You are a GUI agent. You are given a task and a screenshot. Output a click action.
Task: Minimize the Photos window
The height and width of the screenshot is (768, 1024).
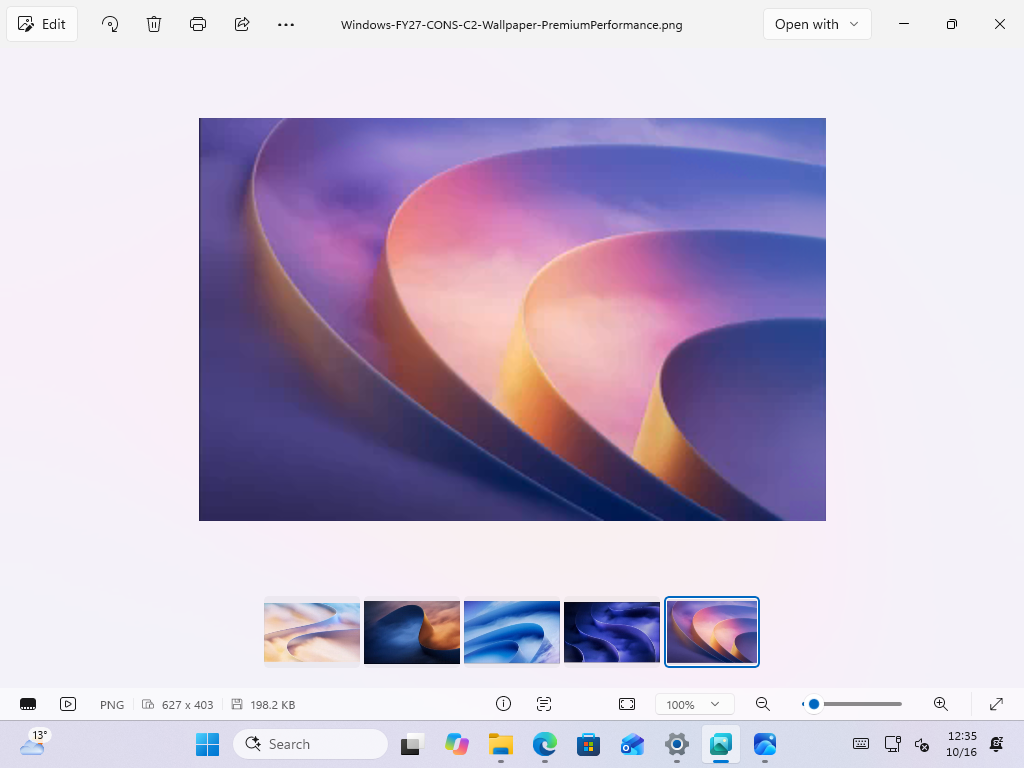904,24
